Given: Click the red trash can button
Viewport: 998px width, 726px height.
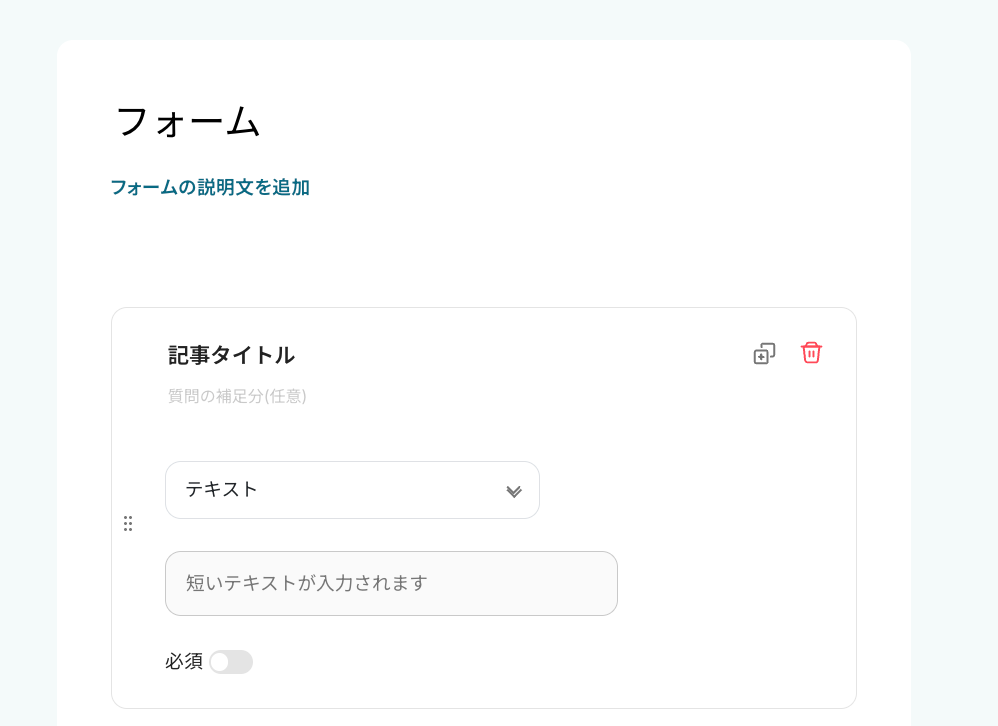Looking at the screenshot, I should pyautogui.click(x=811, y=353).
